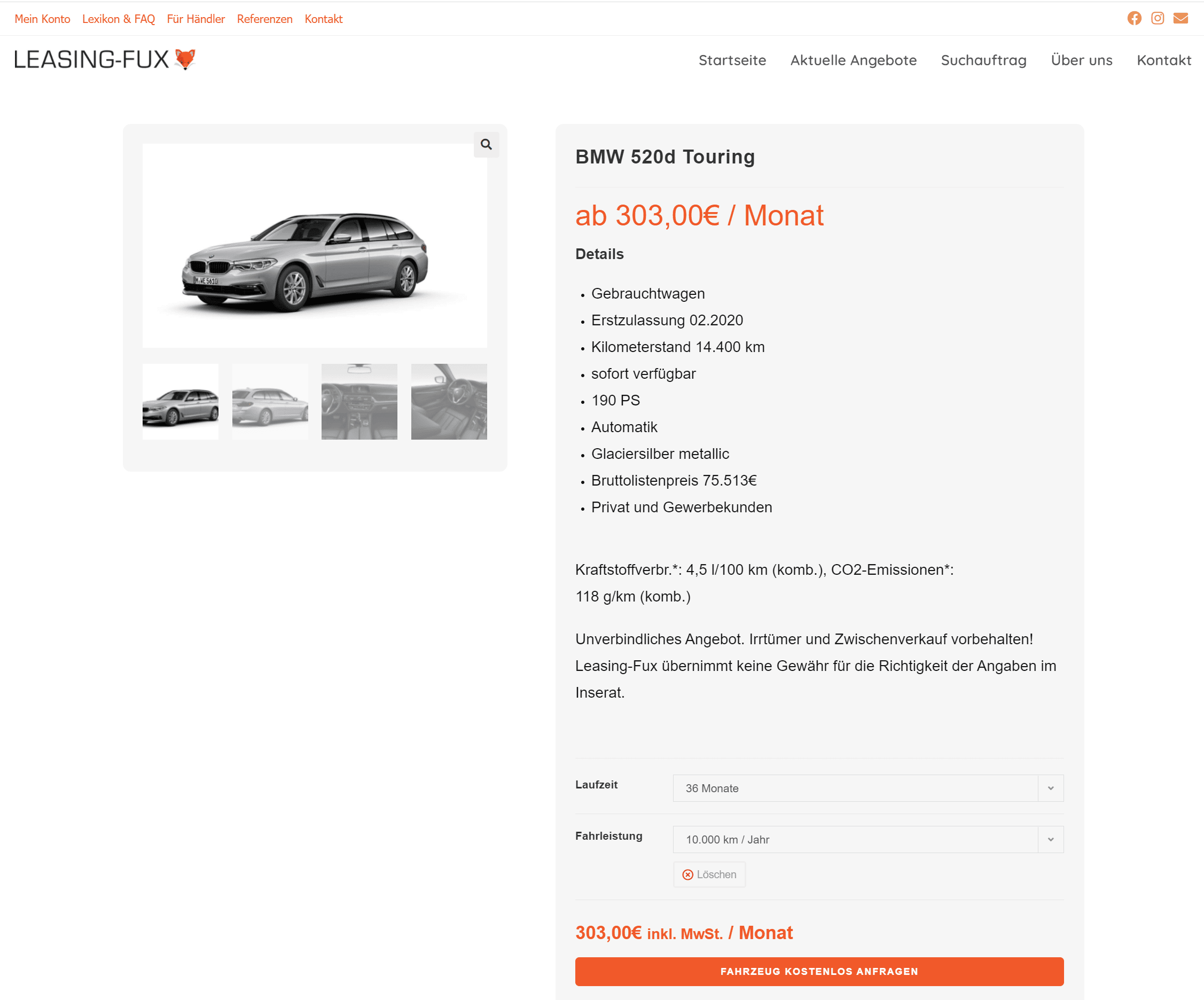
Task: Select the rear view car thumbnail
Action: [270, 401]
